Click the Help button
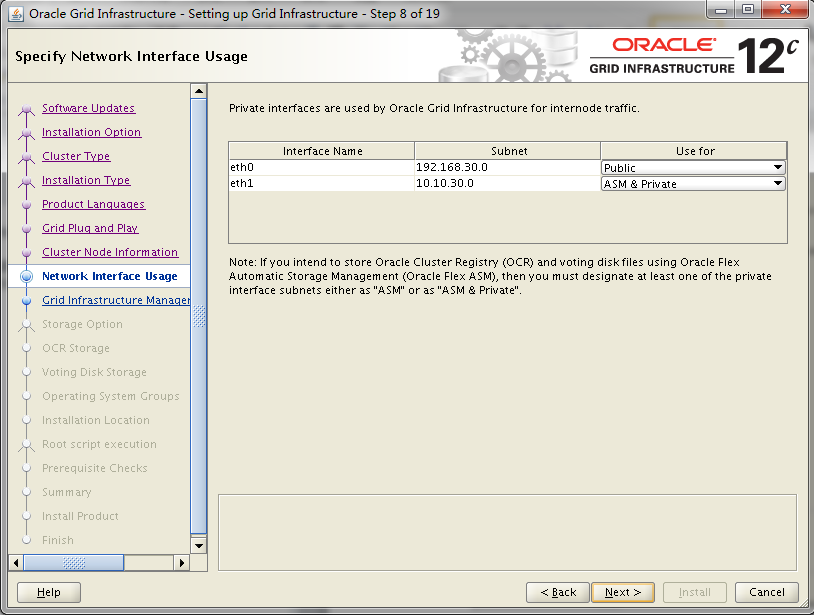The height and width of the screenshot is (615, 814). [49, 592]
